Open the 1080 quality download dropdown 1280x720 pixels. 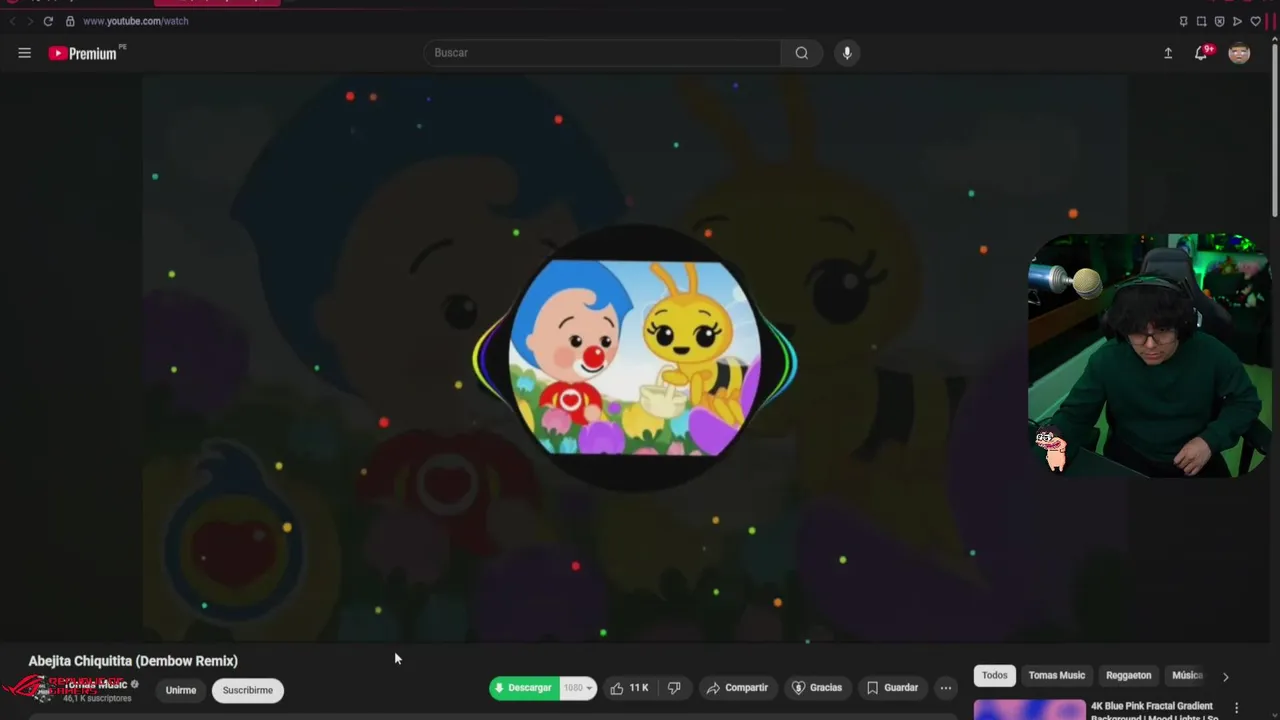click(578, 688)
